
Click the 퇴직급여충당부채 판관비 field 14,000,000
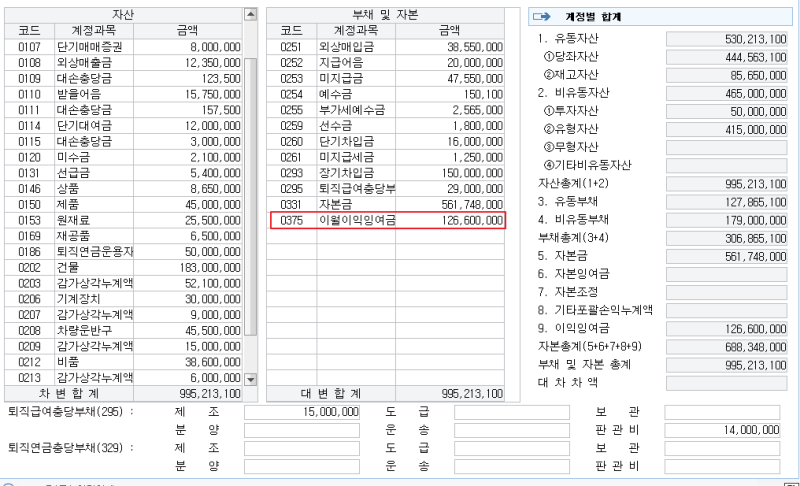click(x=722, y=430)
